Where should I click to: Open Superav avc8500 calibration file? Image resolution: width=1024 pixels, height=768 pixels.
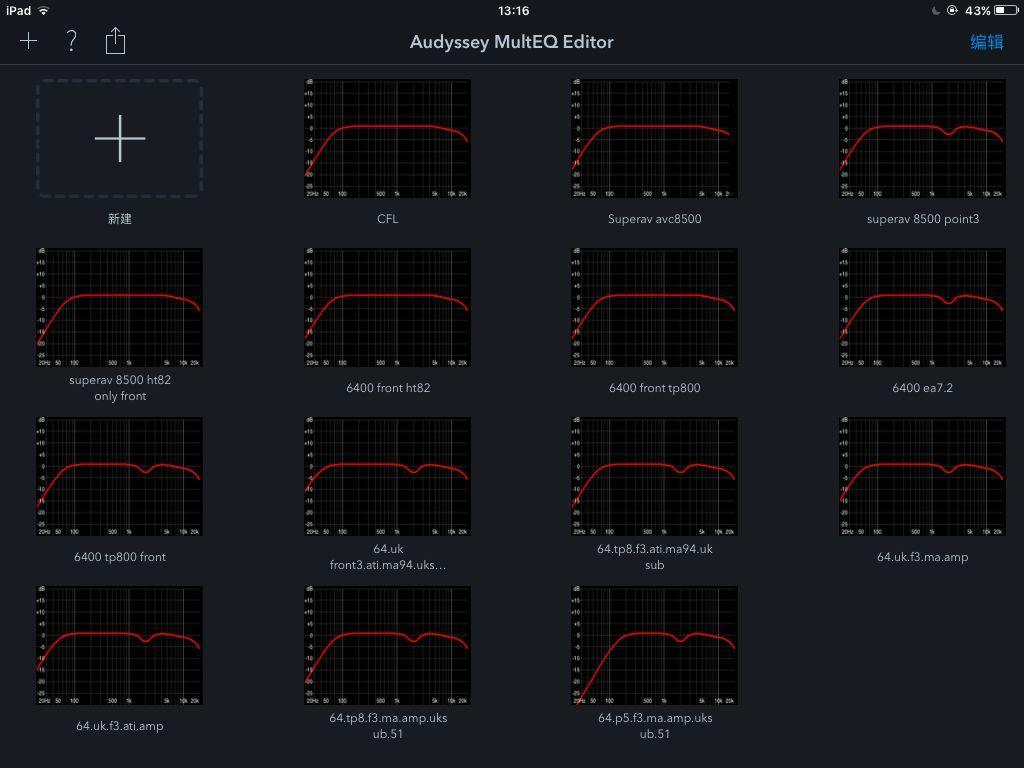click(654, 138)
